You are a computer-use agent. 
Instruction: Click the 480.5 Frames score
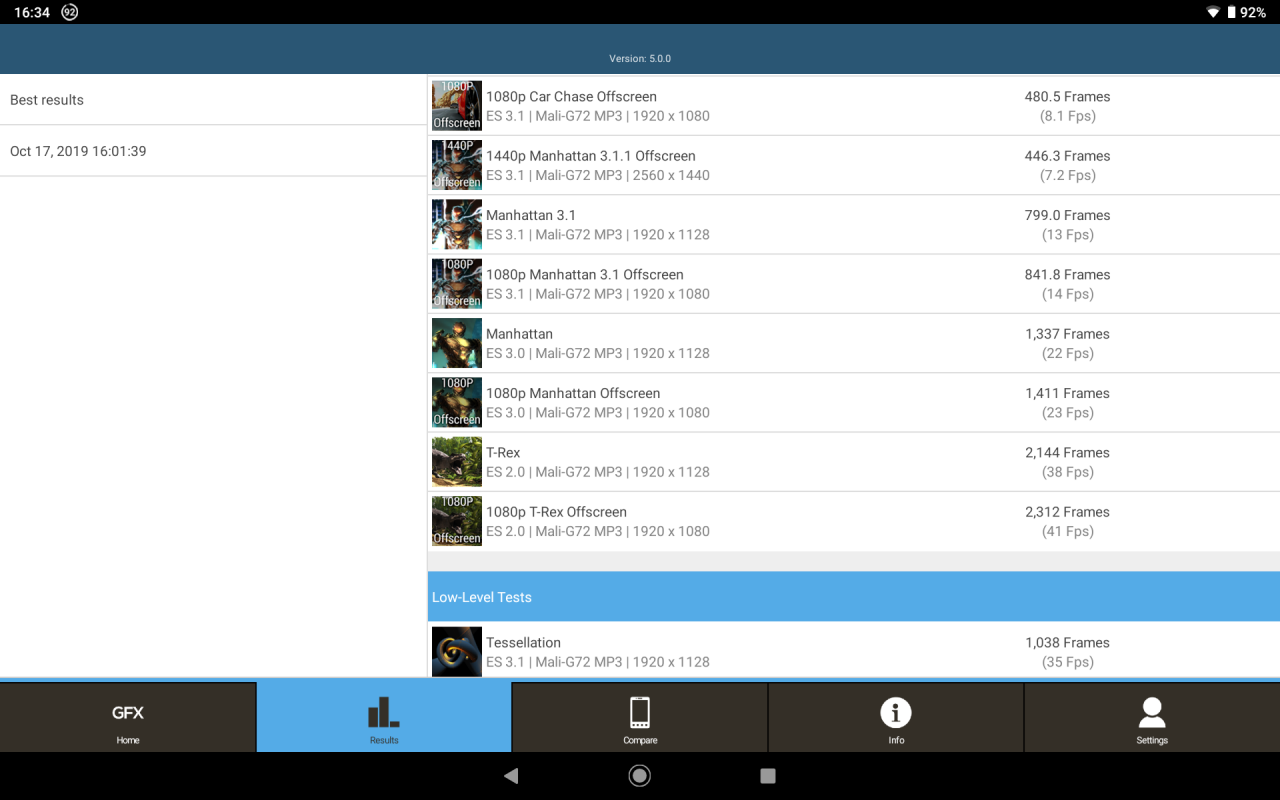[x=1067, y=97]
